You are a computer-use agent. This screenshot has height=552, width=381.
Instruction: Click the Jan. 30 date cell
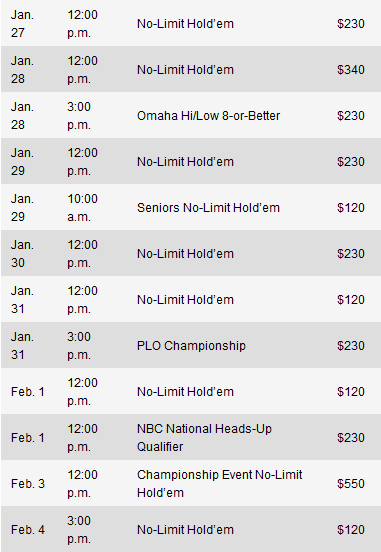click(x=22, y=253)
